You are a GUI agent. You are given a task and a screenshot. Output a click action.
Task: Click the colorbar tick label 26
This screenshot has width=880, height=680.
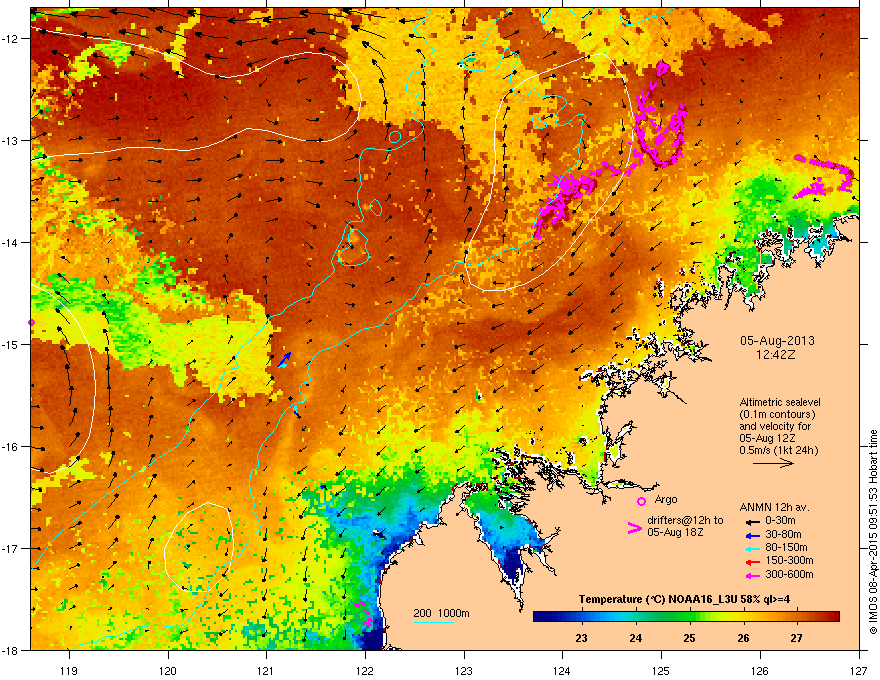pyautogui.click(x=743, y=638)
